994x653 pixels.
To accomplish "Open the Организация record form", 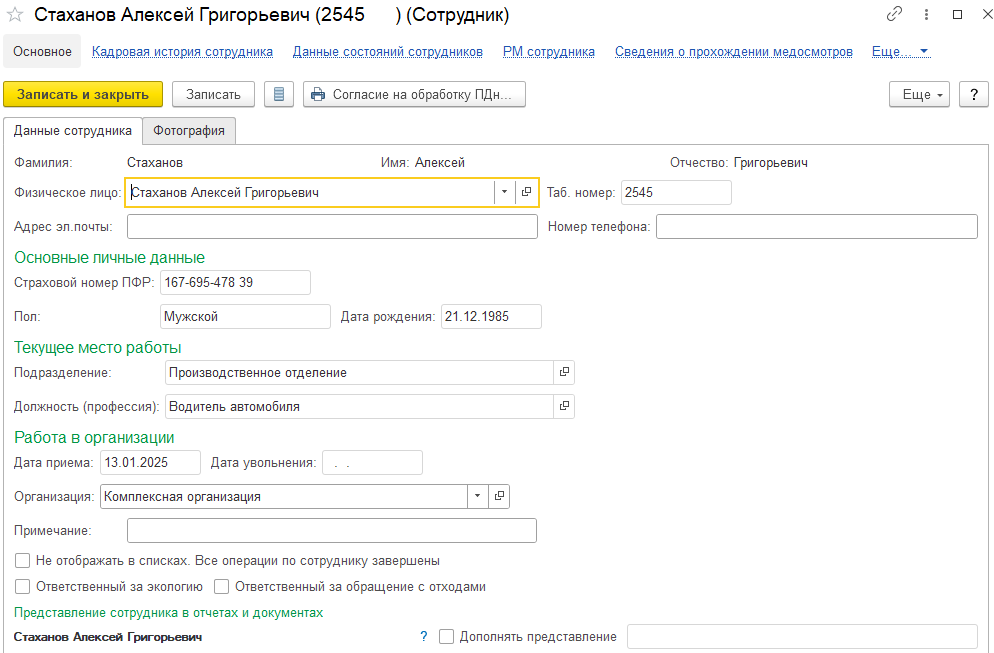I will click(x=499, y=496).
